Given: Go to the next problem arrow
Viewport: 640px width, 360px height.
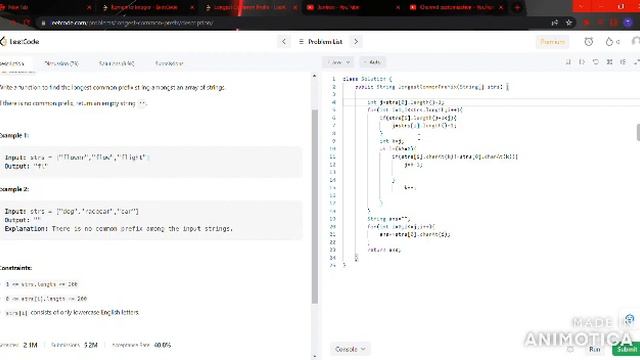Looking at the screenshot, I should coord(356,42).
